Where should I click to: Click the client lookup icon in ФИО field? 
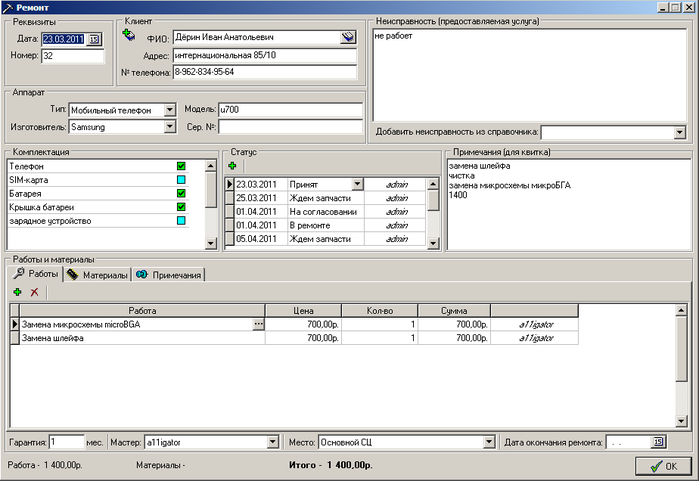pyautogui.click(x=347, y=37)
